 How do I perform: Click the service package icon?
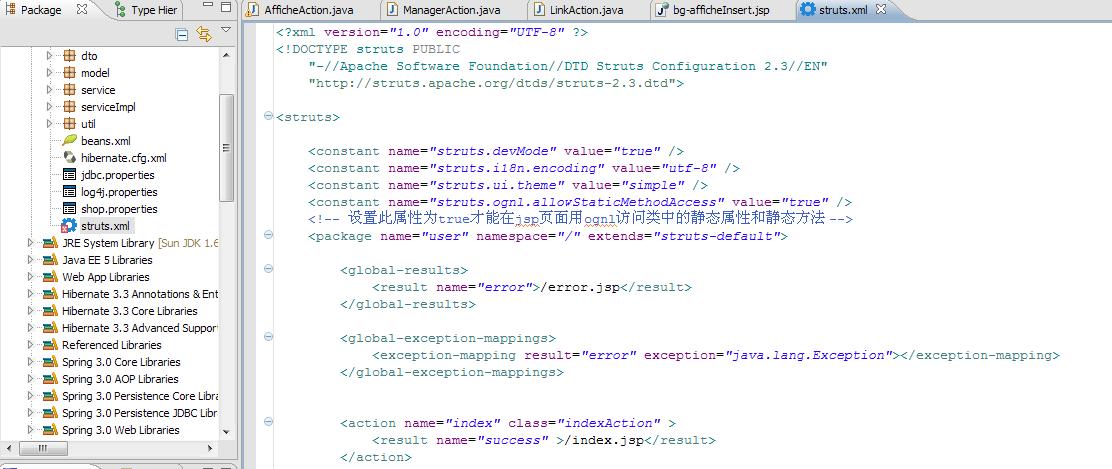[x=69, y=89]
